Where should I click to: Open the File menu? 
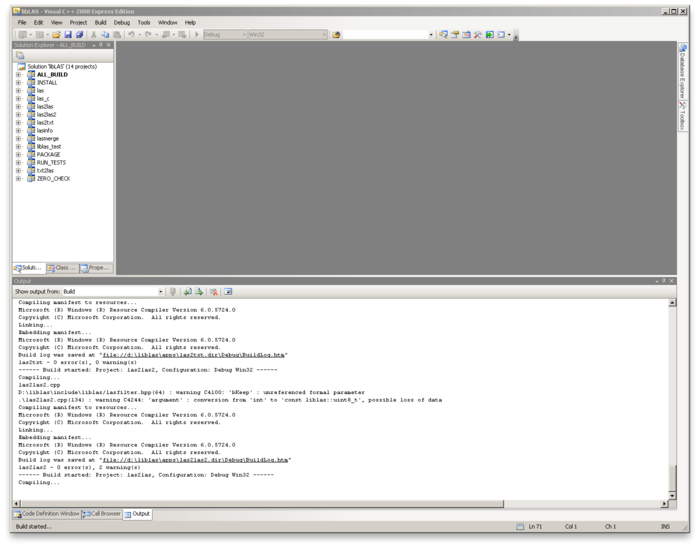pos(22,22)
